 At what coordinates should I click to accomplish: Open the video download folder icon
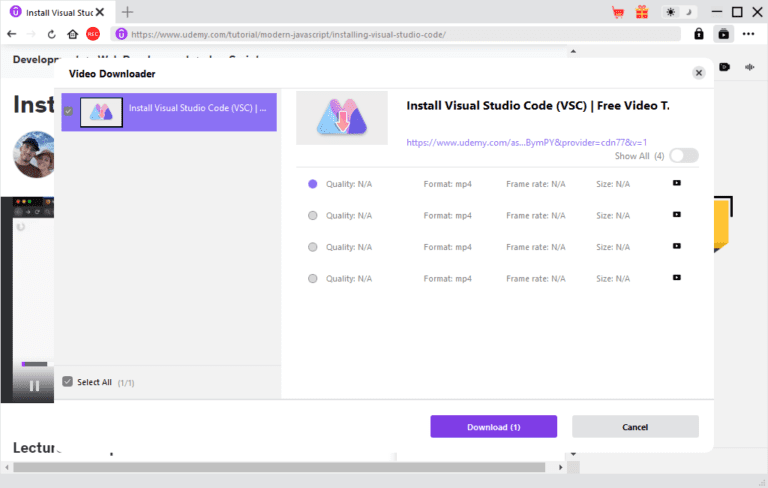724,33
